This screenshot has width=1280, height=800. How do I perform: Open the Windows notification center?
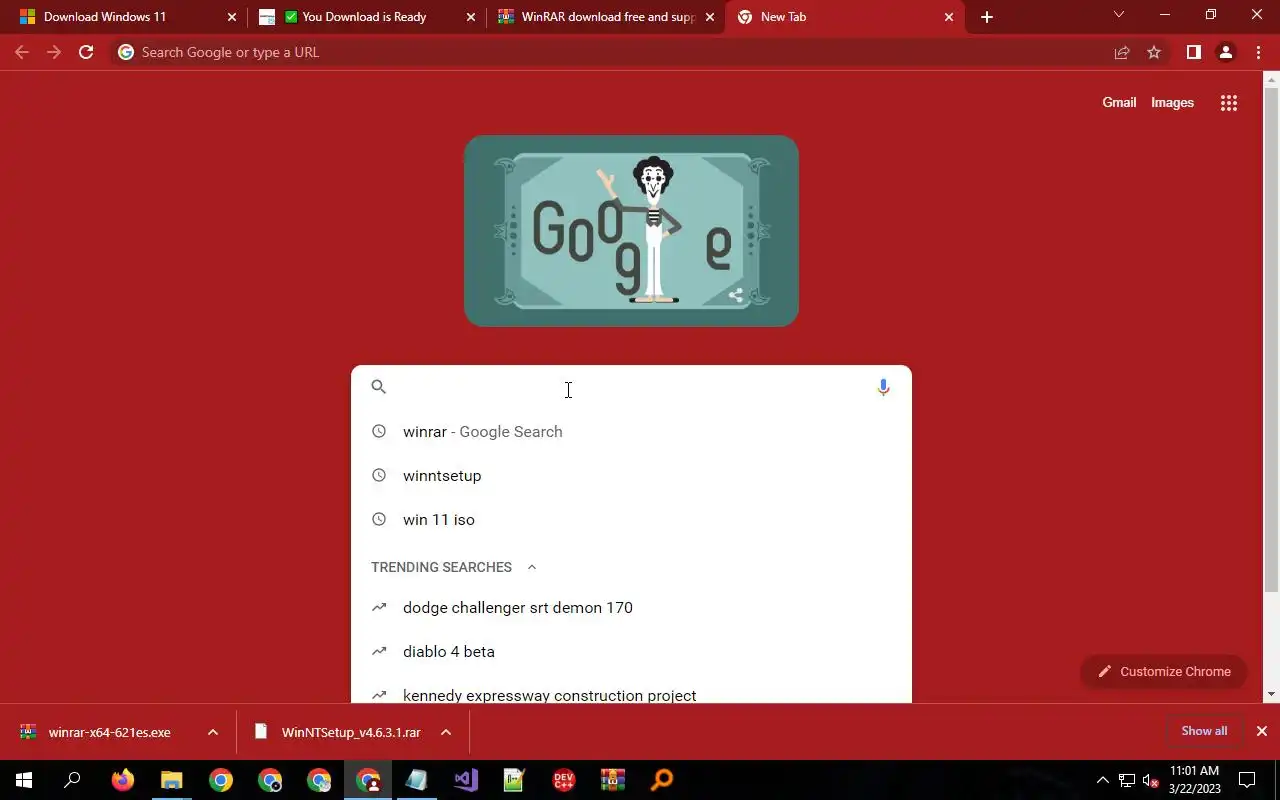point(1247,780)
